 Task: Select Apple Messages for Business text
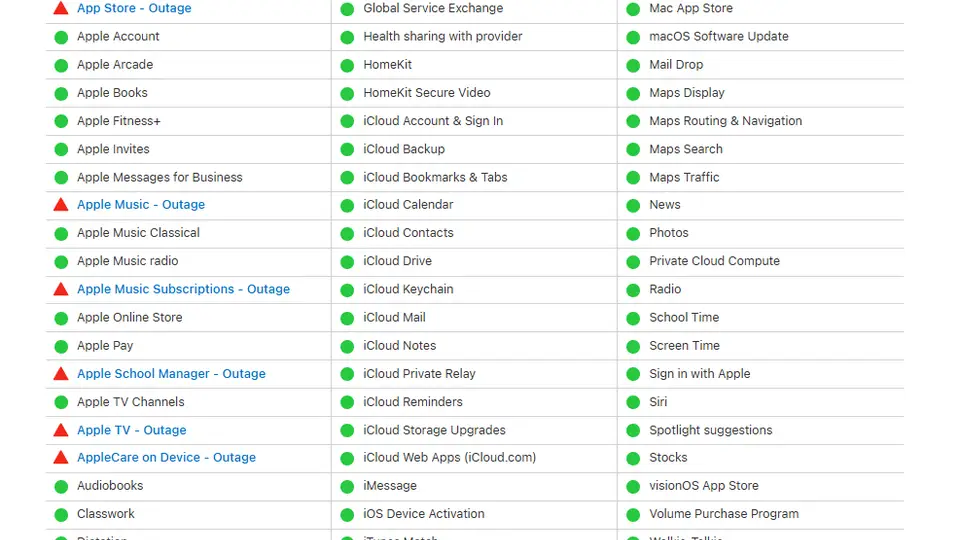coord(160,177)
